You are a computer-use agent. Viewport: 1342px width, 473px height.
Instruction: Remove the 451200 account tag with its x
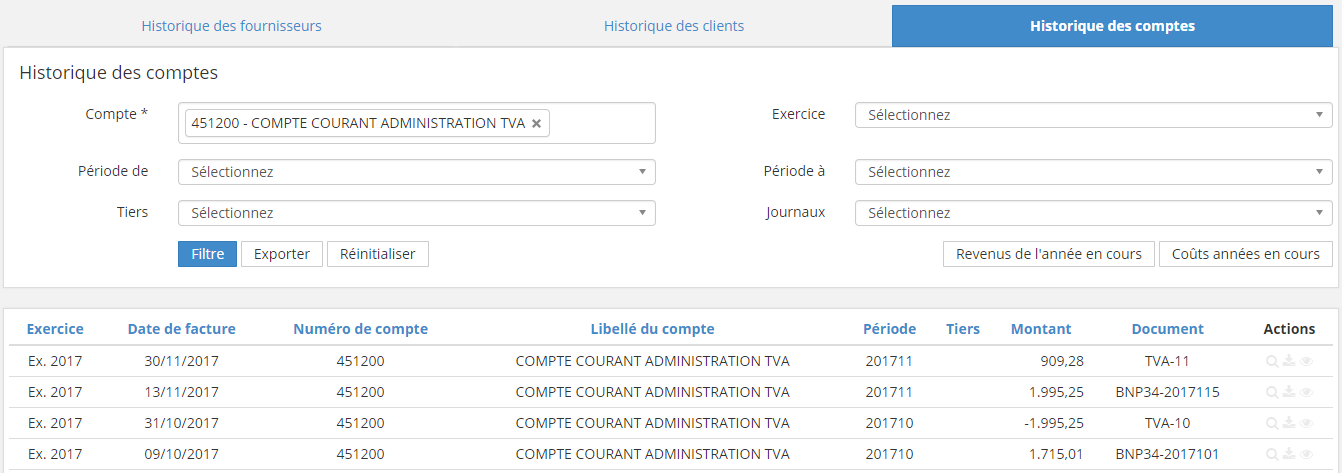click(536, 124)
